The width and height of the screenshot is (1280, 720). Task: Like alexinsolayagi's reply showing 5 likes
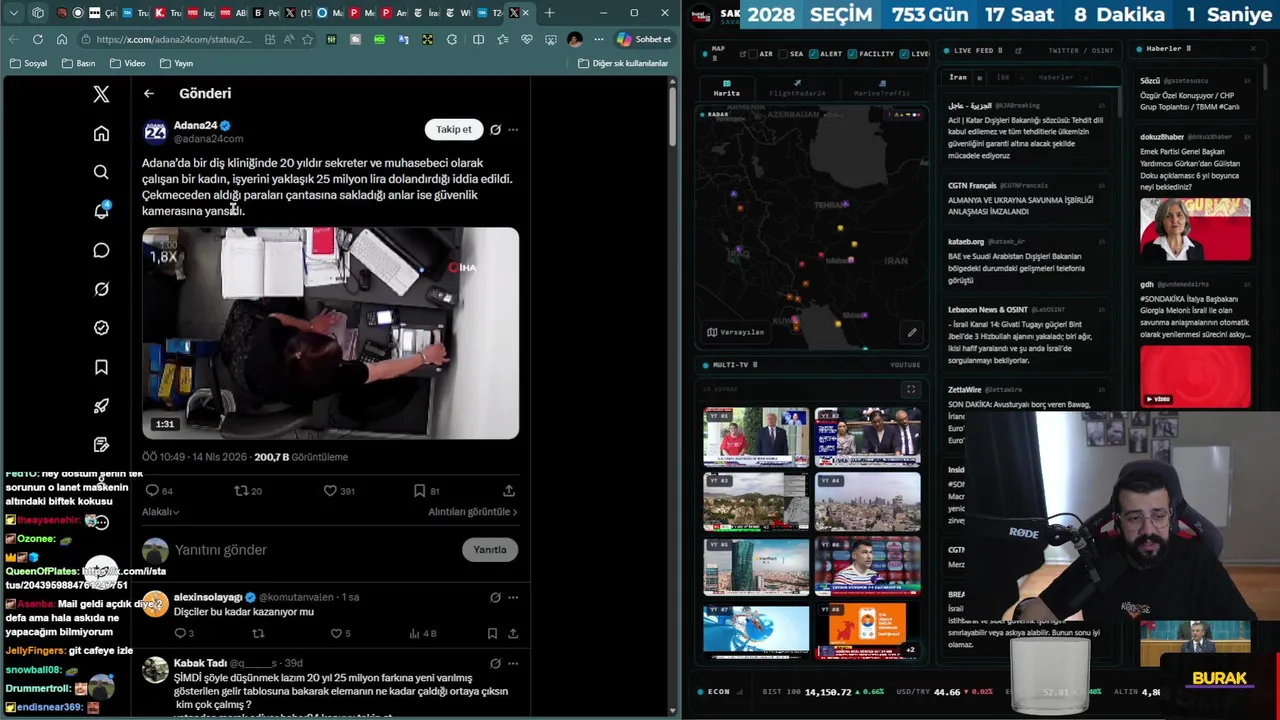(335, 633)
